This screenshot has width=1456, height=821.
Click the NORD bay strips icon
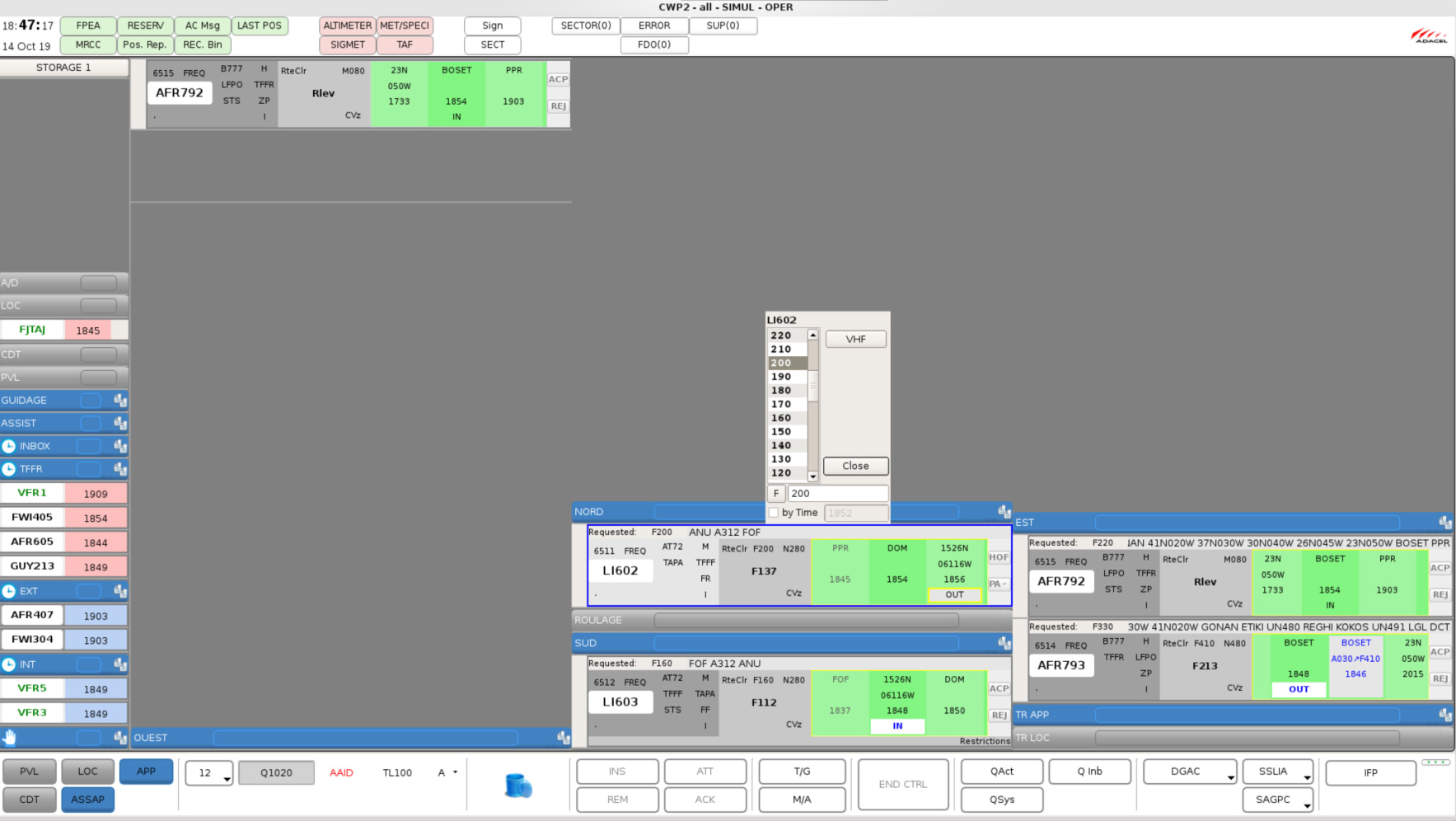click(x=1004, y=512)
